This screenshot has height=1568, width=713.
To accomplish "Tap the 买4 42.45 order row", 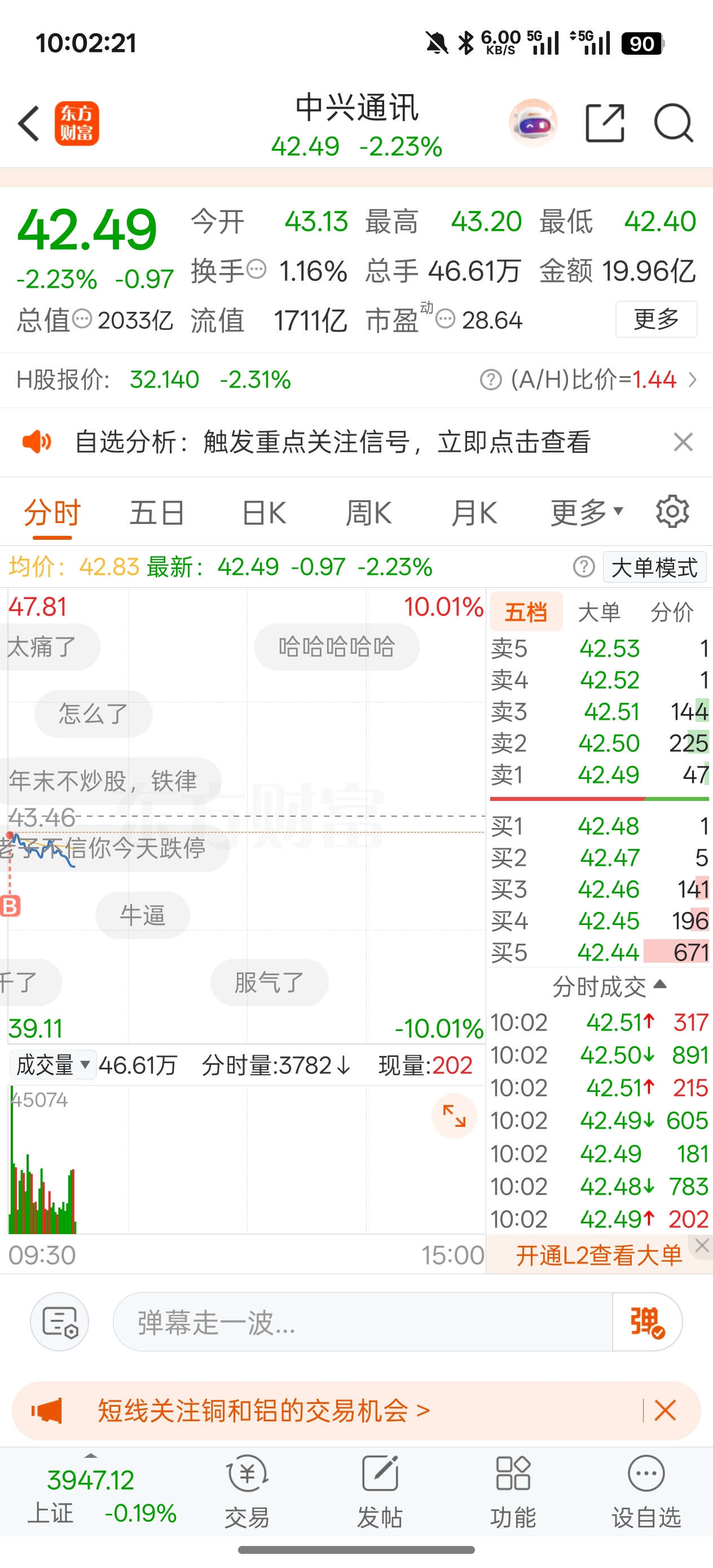I will [x=600, y=920].
